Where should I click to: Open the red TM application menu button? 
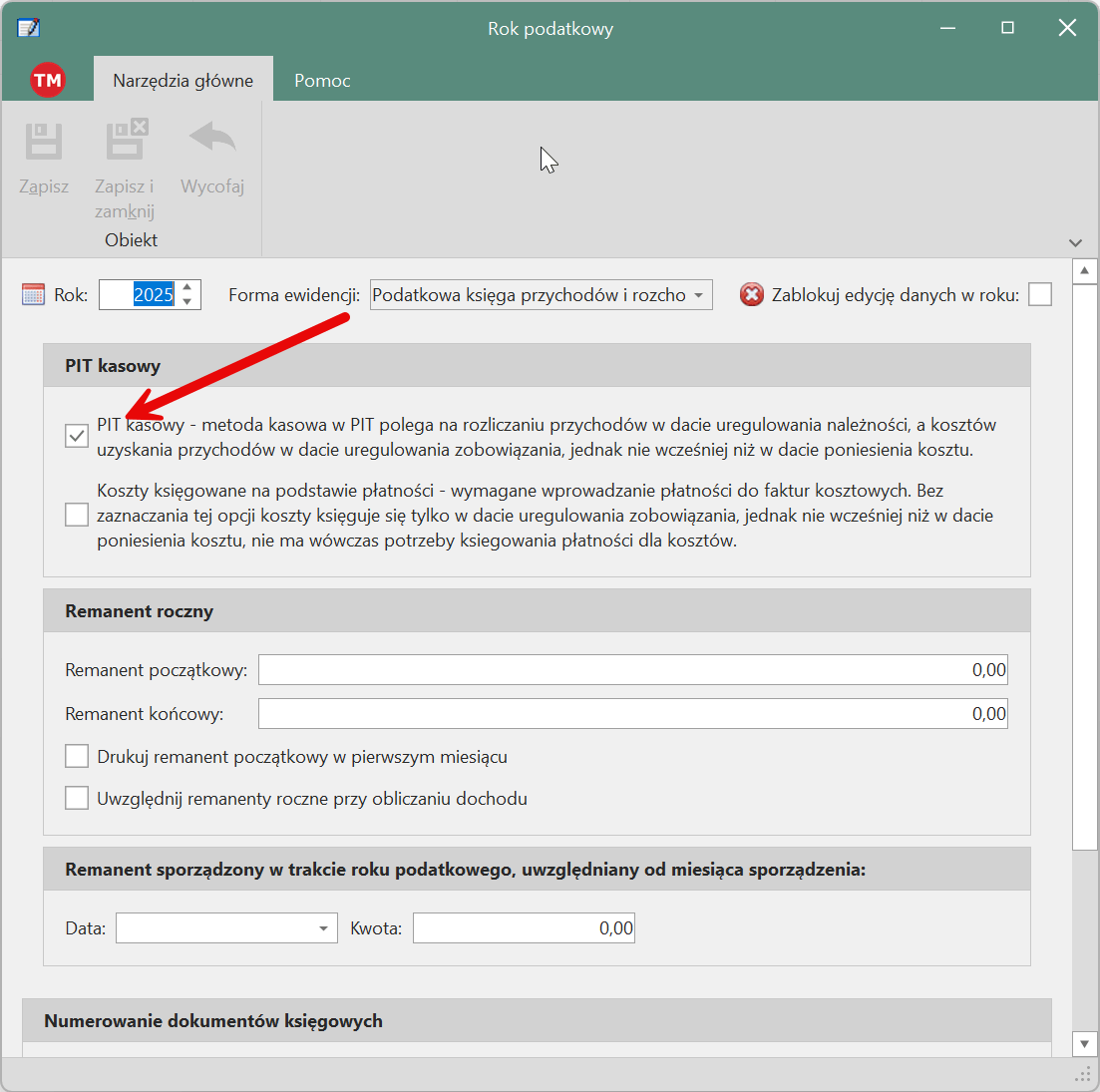point(47,80)
